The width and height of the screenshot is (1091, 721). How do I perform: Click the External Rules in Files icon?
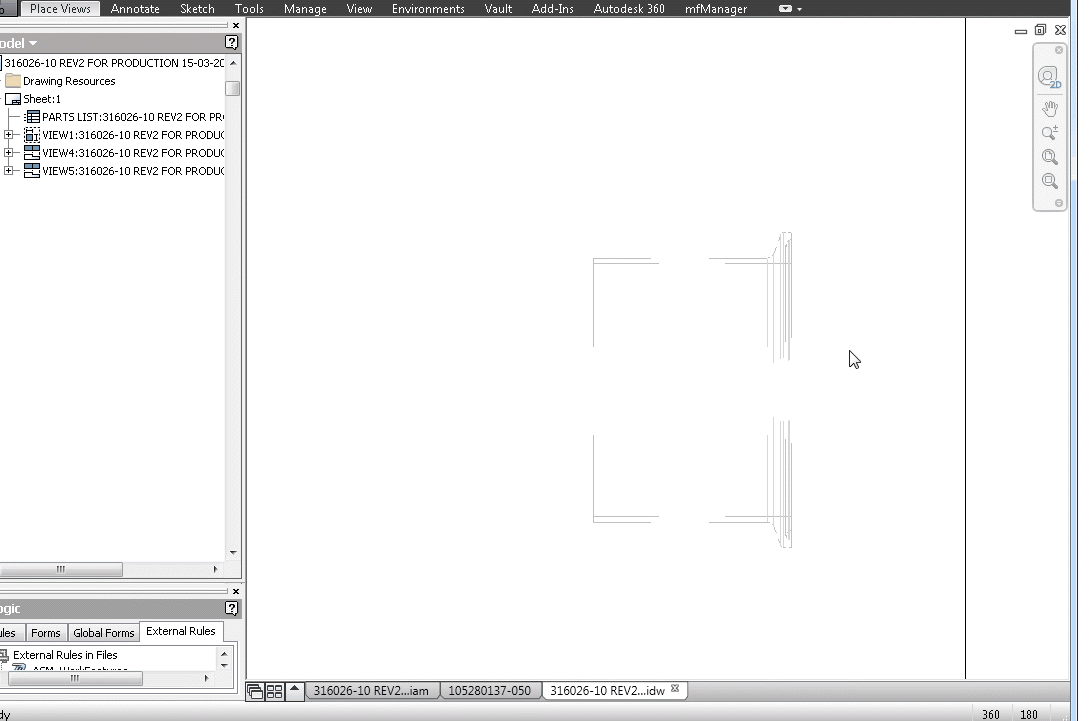7,655
